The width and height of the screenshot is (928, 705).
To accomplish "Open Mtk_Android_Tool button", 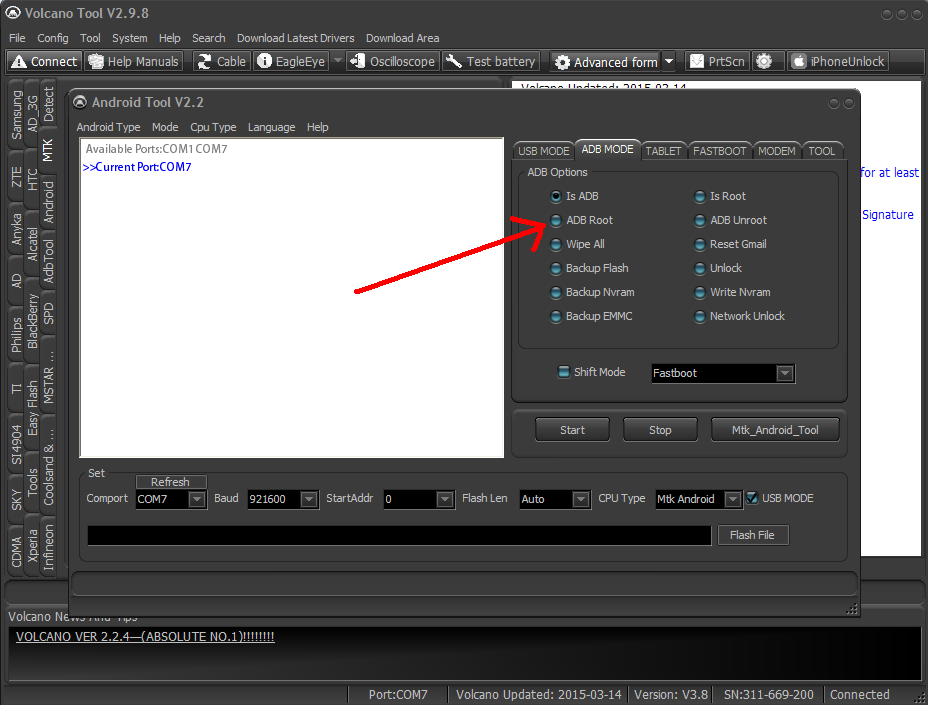I will pyautogui.click(x=775, y=430).
